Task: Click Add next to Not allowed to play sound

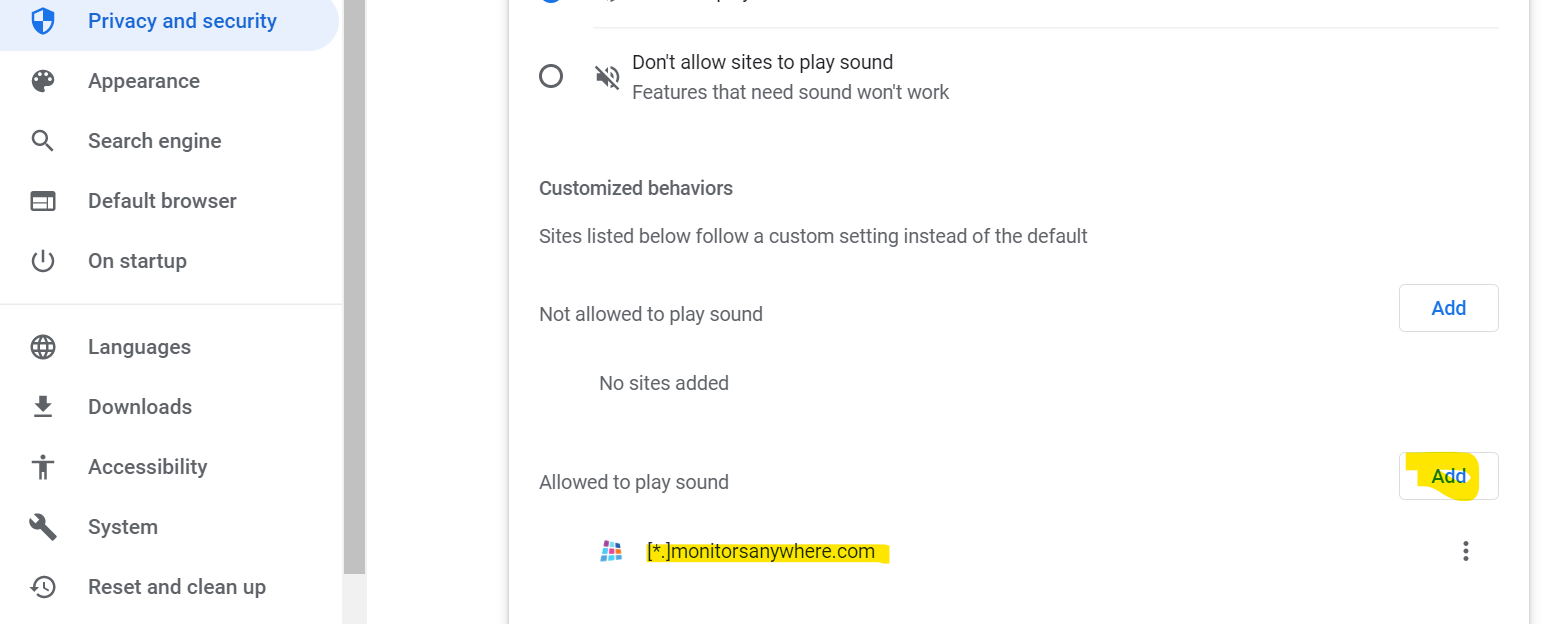Action: [x=1448, y=308]
